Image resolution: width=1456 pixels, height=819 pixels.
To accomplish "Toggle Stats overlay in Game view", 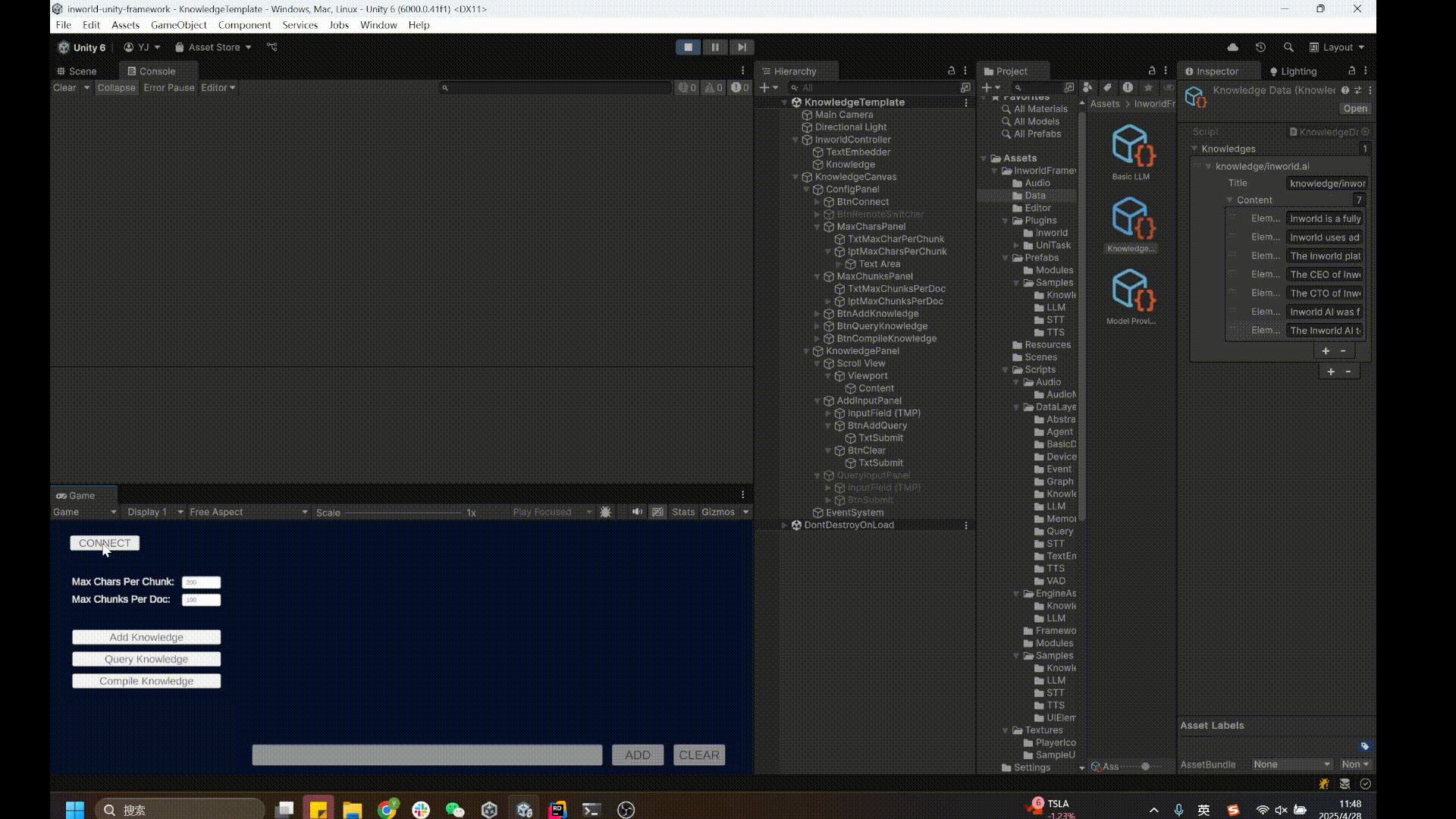I will coord(682,512).
